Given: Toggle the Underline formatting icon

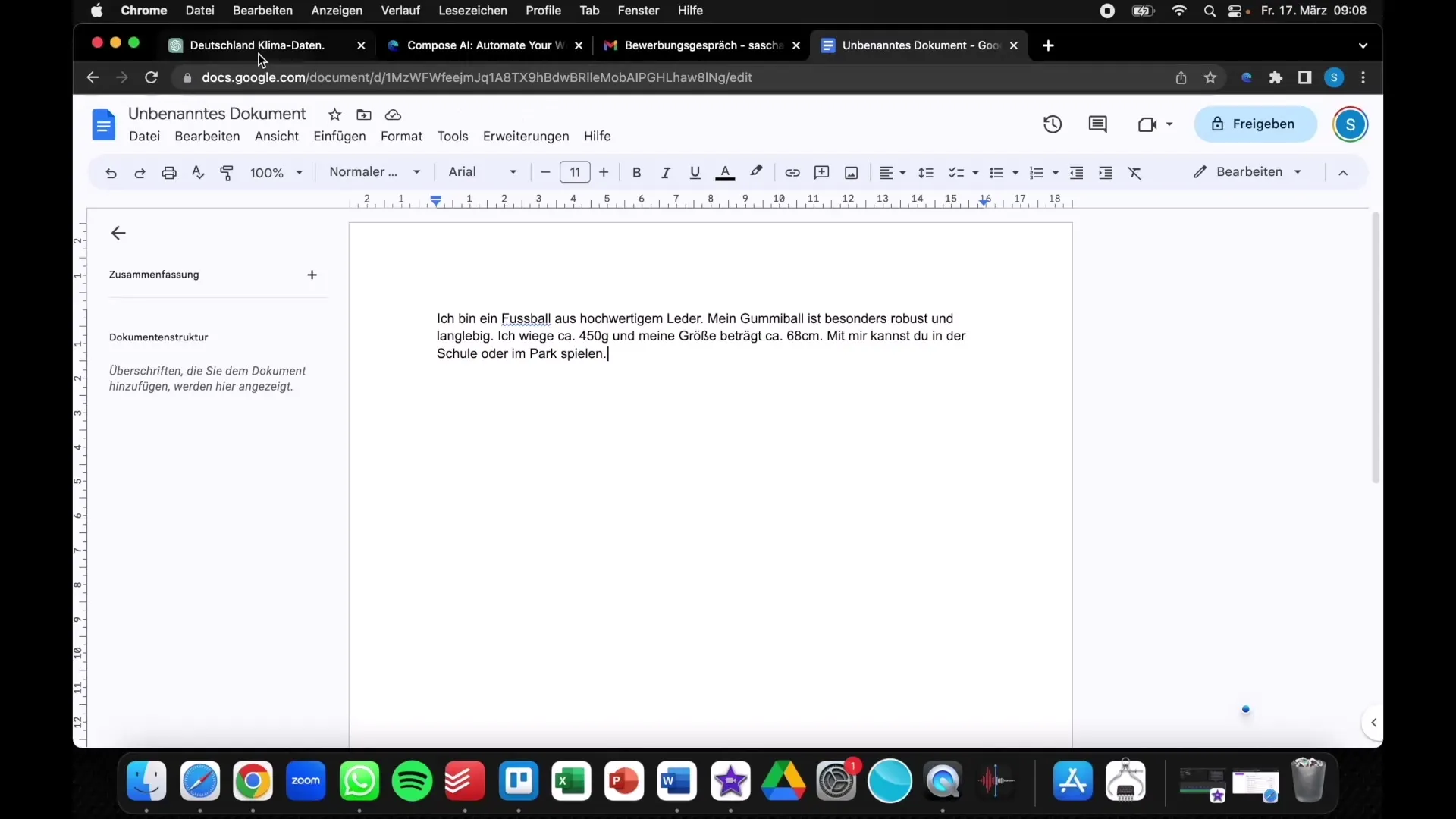Looking at the screenshot, I should [695, 172].
